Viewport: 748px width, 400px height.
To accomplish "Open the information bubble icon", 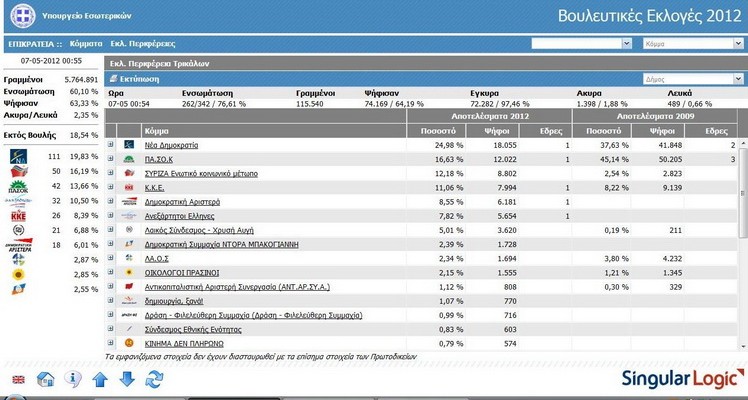I will click(73, 379).
